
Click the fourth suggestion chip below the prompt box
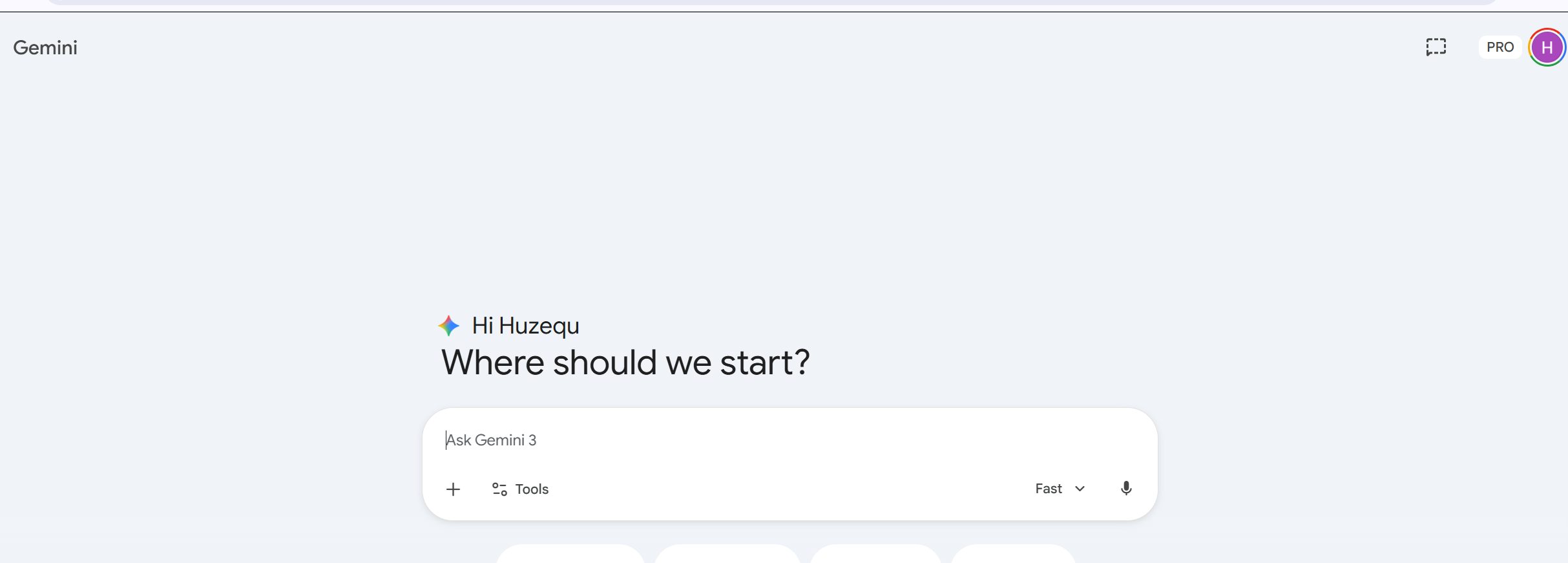click(x=1013, y=554)
